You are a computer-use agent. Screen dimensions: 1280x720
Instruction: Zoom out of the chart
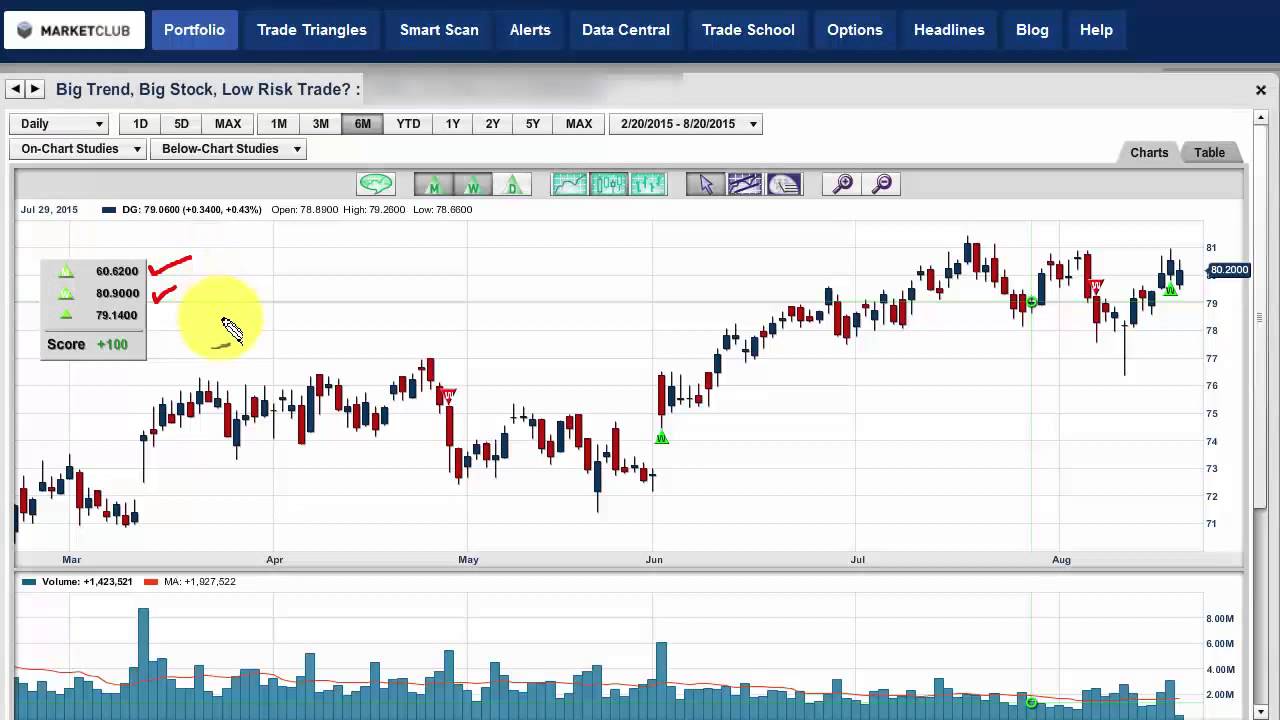pyautogui.click(x=881, y=184)
